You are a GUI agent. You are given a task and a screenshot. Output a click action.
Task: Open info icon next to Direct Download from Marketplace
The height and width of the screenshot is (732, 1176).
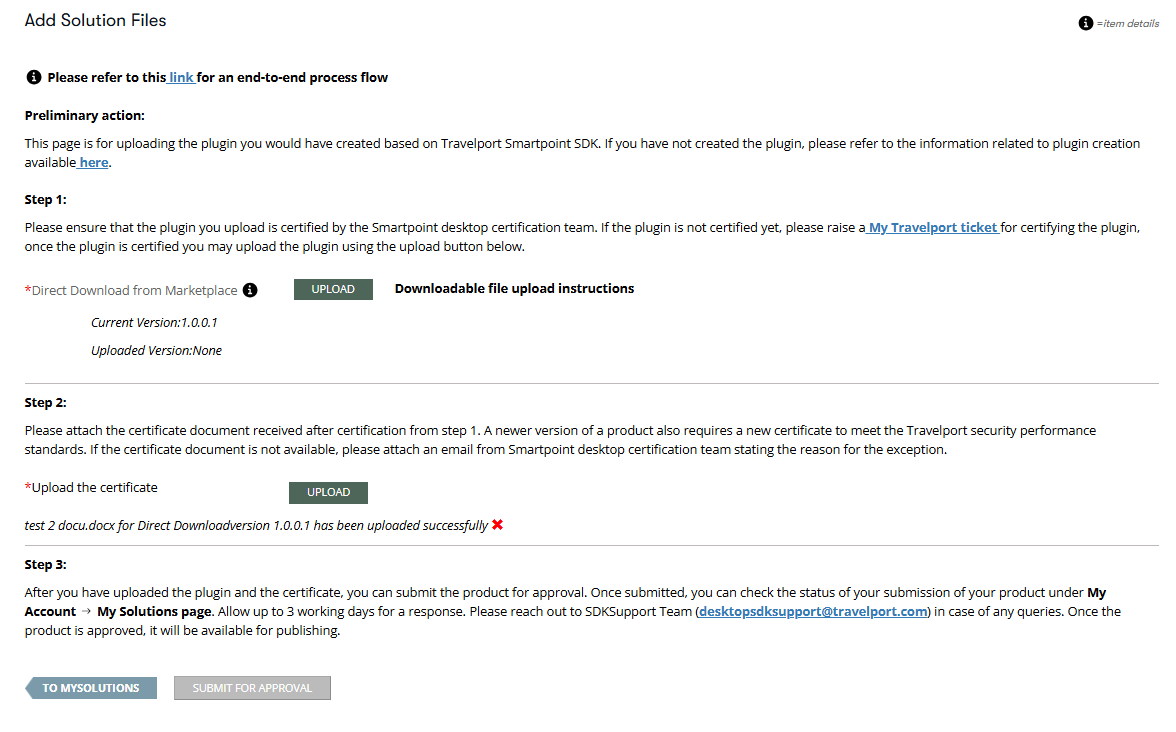pos(250,290)
